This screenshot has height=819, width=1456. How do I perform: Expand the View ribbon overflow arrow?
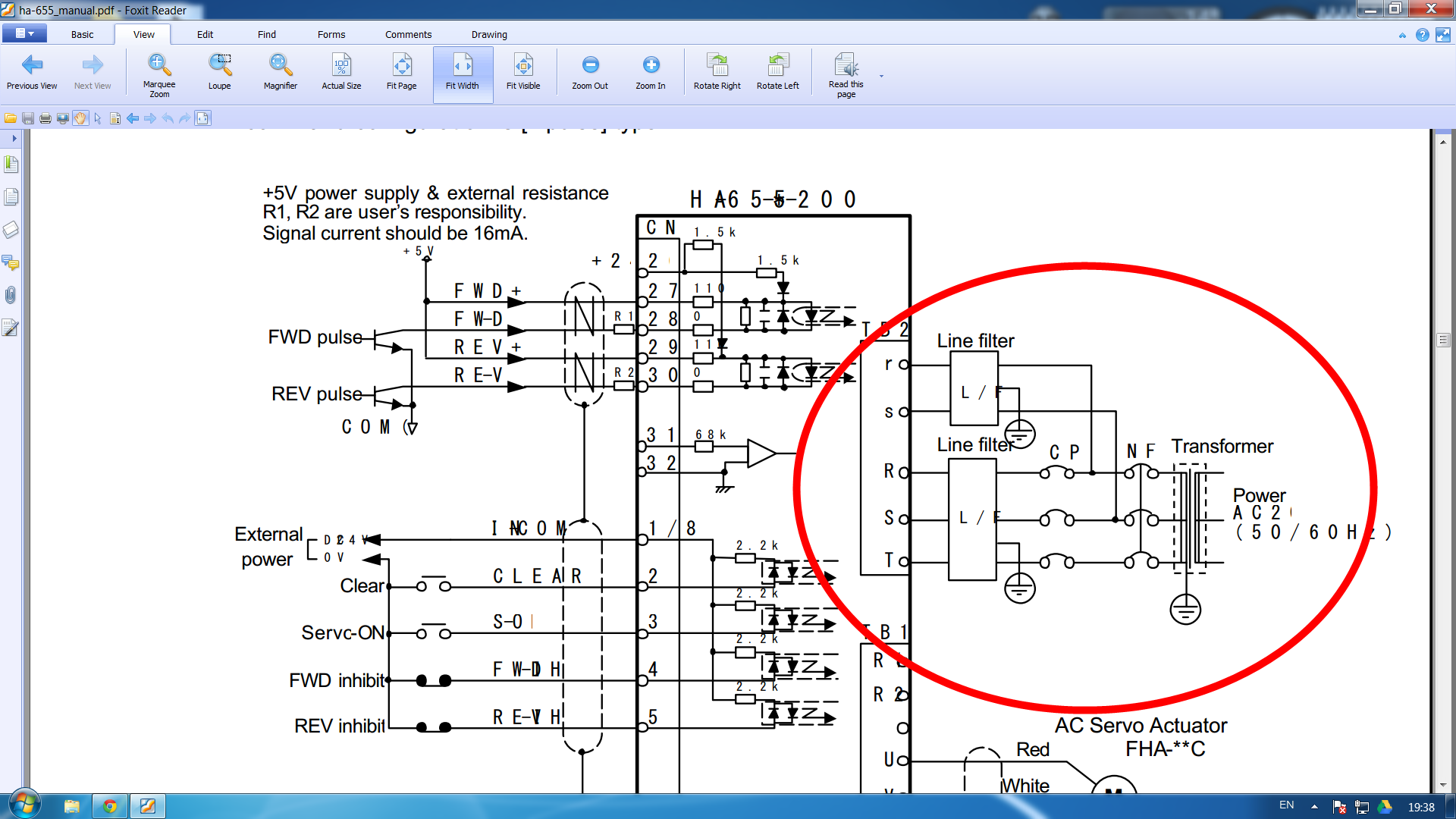point(881,77)
